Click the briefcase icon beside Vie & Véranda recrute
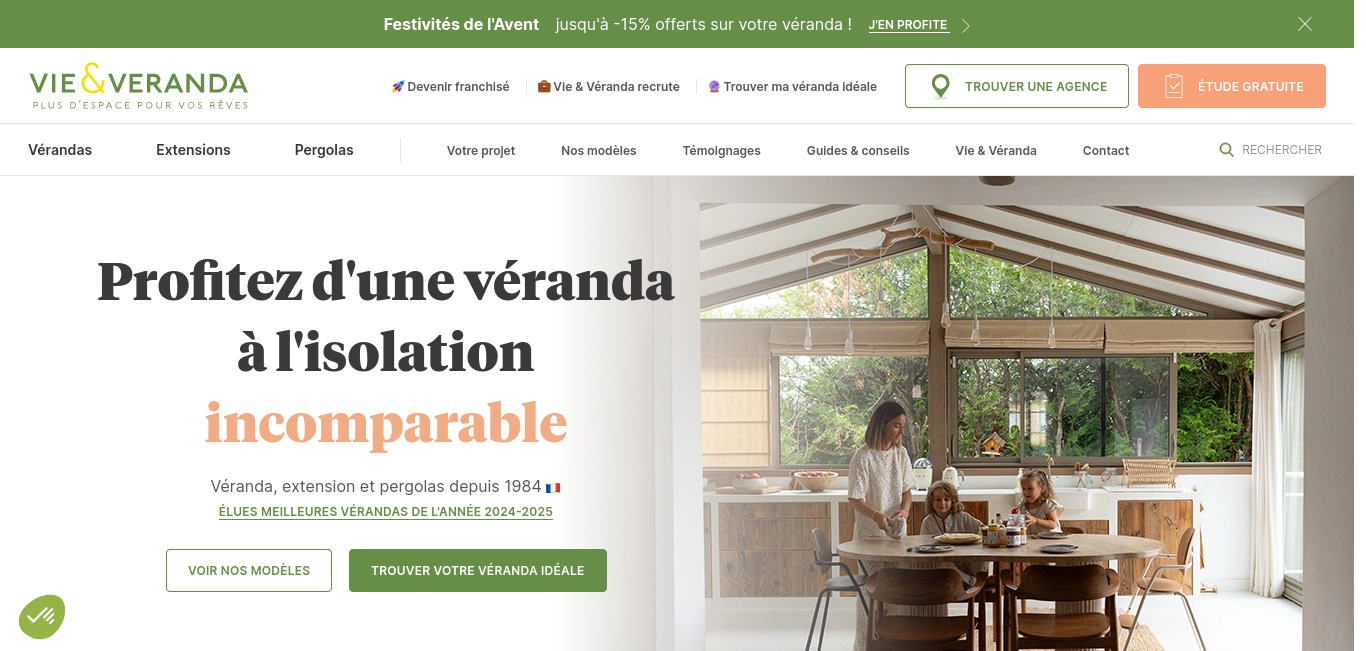The width and height of the screenshot is (1366, 651). tap(544, 87)
